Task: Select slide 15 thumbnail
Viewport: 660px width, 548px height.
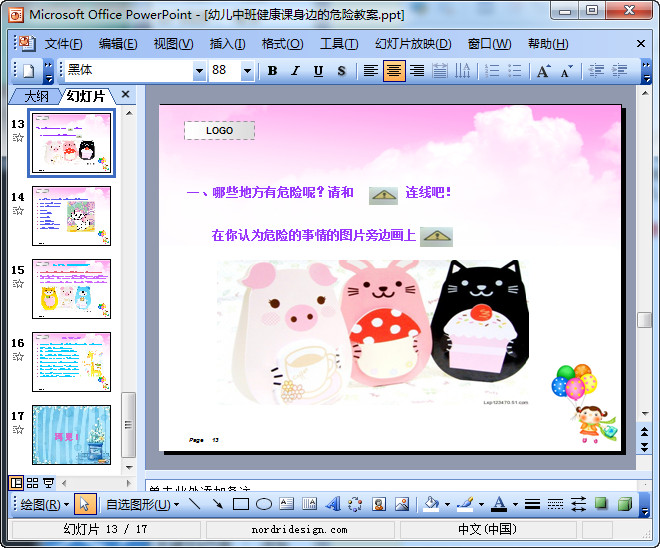Action: tap(72, 289)
